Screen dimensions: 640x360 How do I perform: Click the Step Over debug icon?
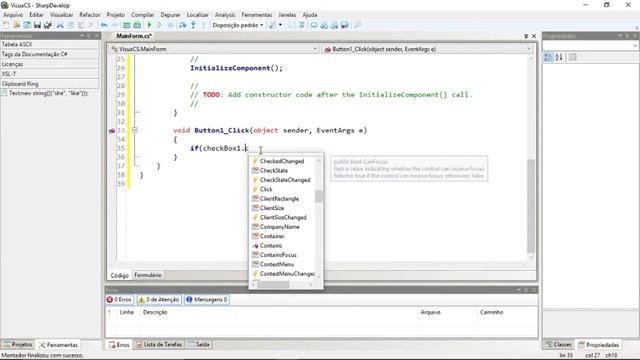tap(182, 25)
